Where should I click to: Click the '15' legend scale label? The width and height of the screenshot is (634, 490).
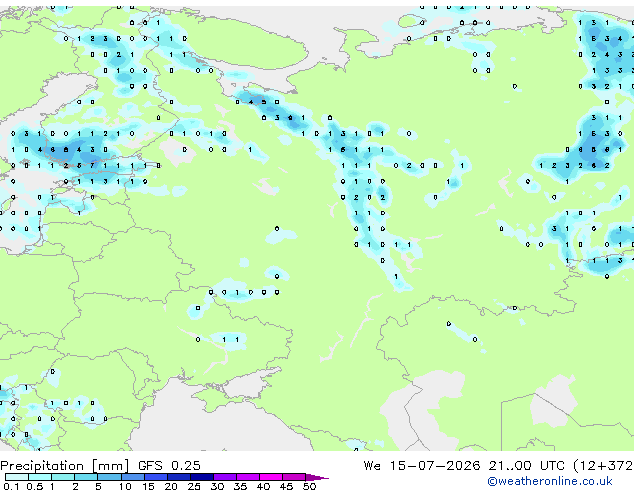pos(148,486)
